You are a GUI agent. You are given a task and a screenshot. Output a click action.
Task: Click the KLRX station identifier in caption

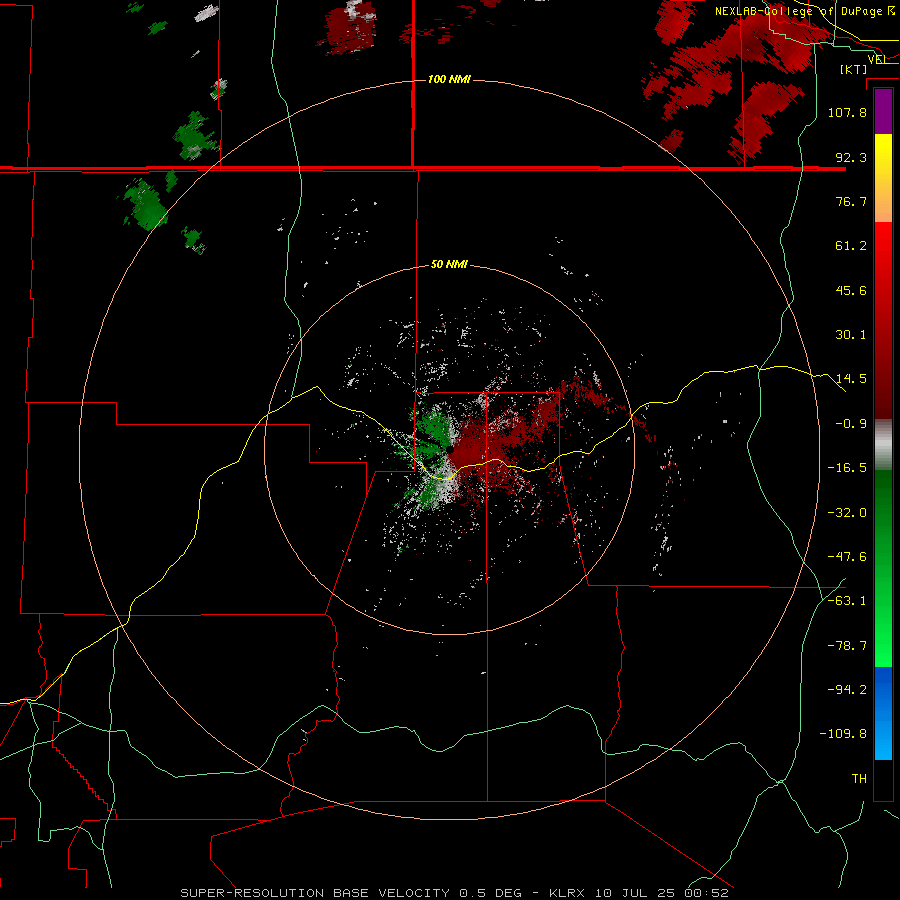click(569, 893)
